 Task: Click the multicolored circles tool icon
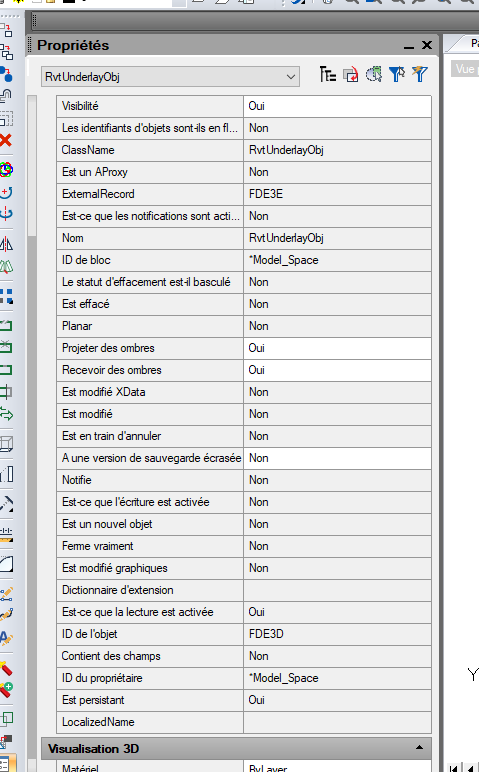pos(6,170)
